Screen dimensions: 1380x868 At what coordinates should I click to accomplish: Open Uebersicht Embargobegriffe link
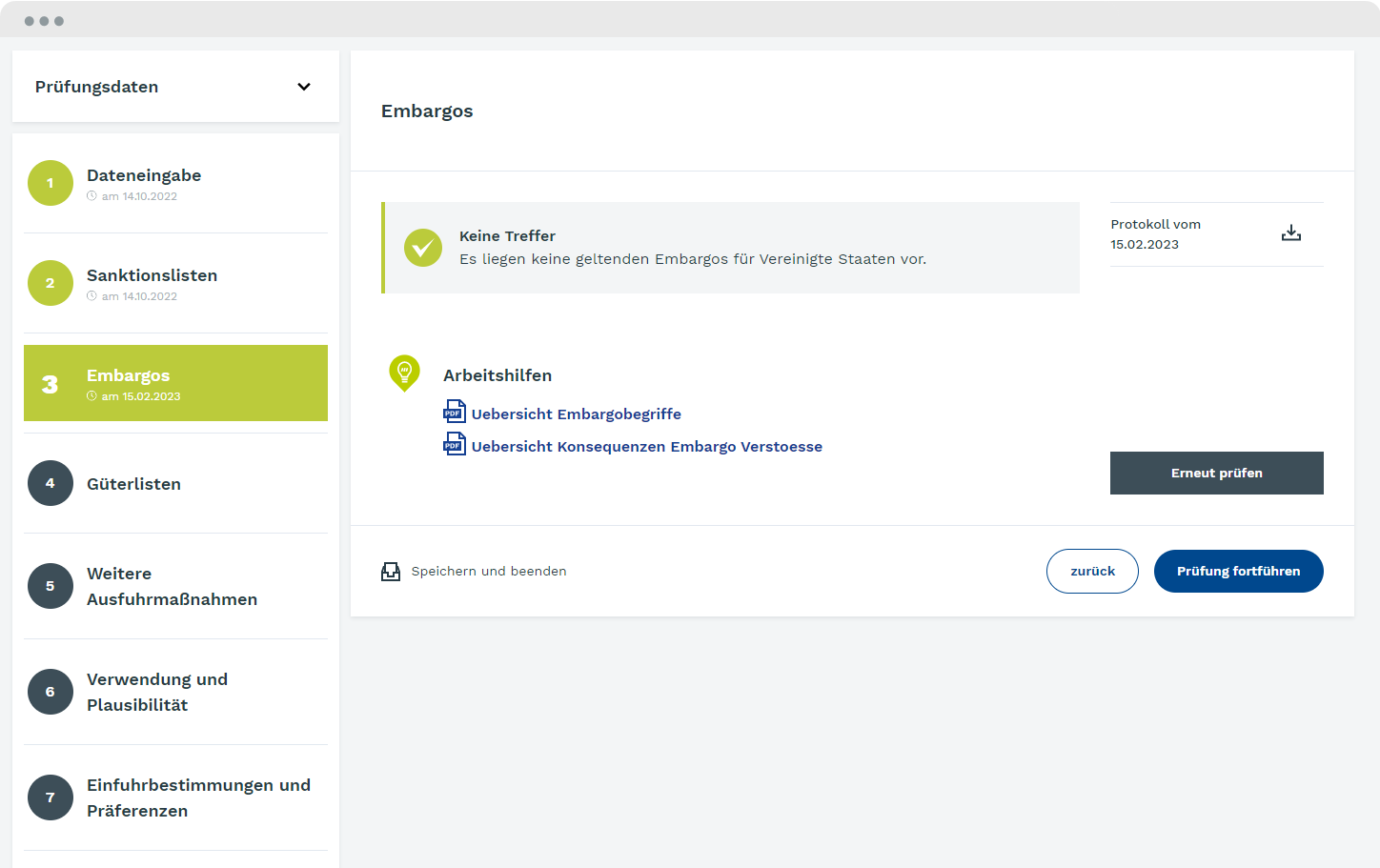coord(576,414)
